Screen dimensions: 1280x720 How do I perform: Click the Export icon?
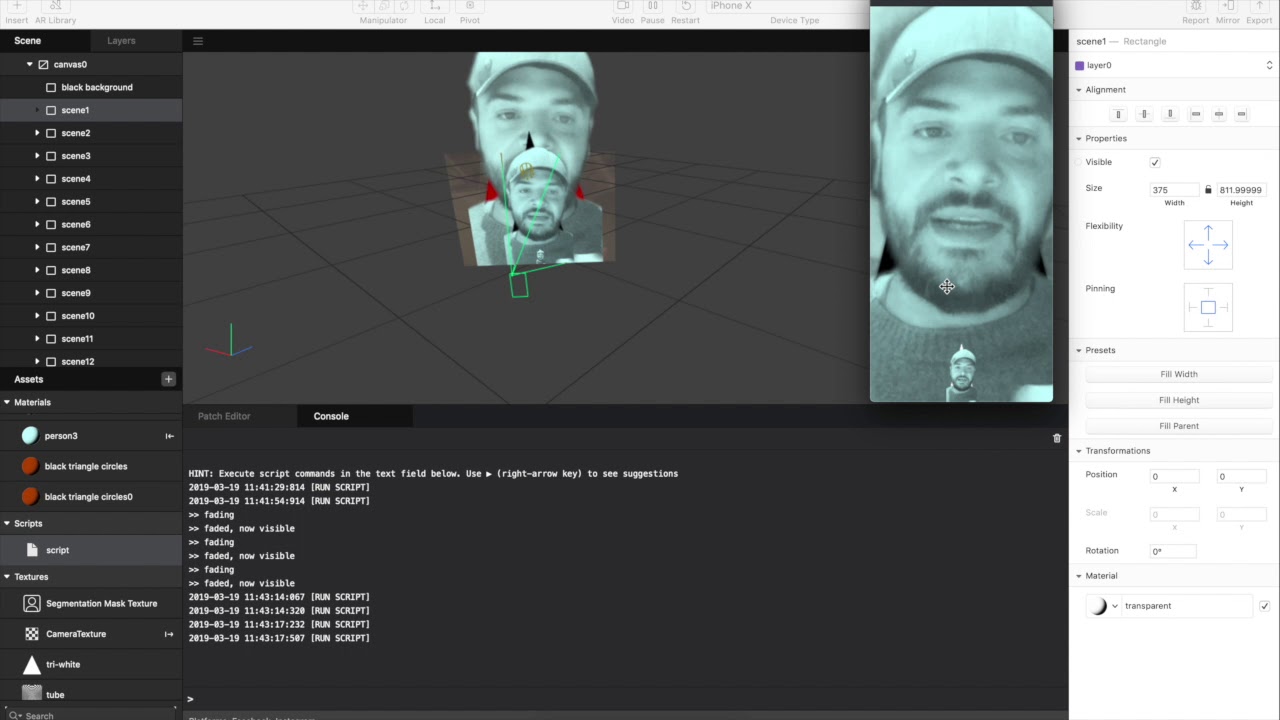(1259, 6)
